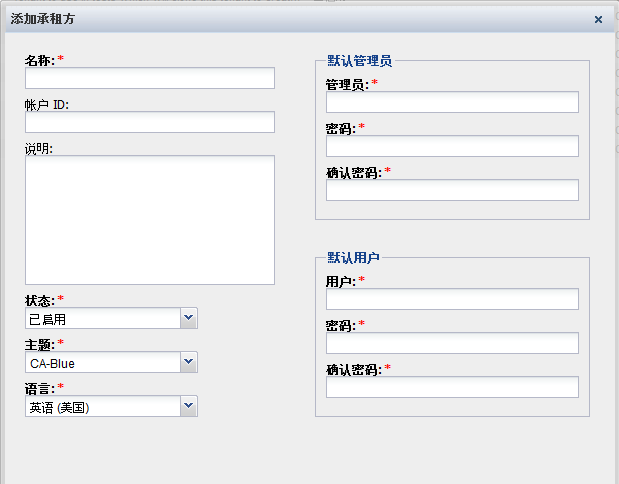Close the 添加承租方 dialog
Viewport: 619px width, 484px height.
pos(598,19)
